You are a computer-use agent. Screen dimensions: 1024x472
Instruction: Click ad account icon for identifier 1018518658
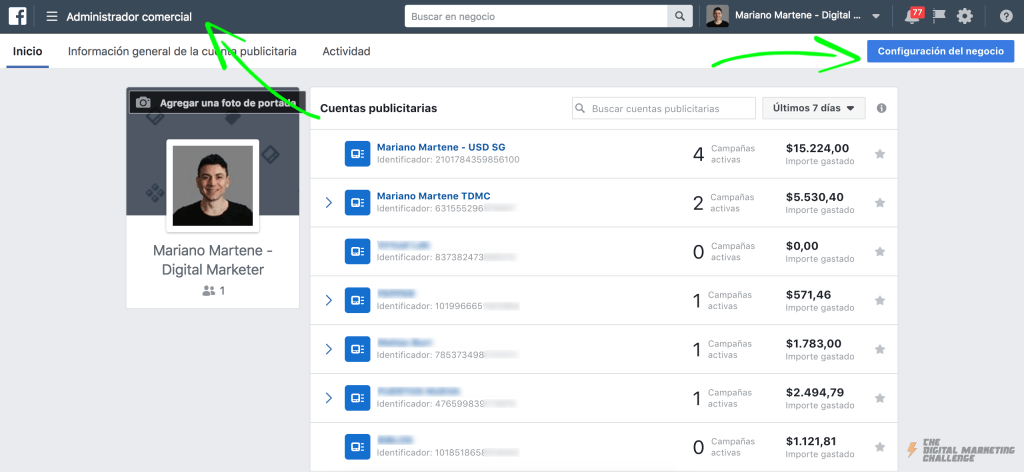coord(357,447)
